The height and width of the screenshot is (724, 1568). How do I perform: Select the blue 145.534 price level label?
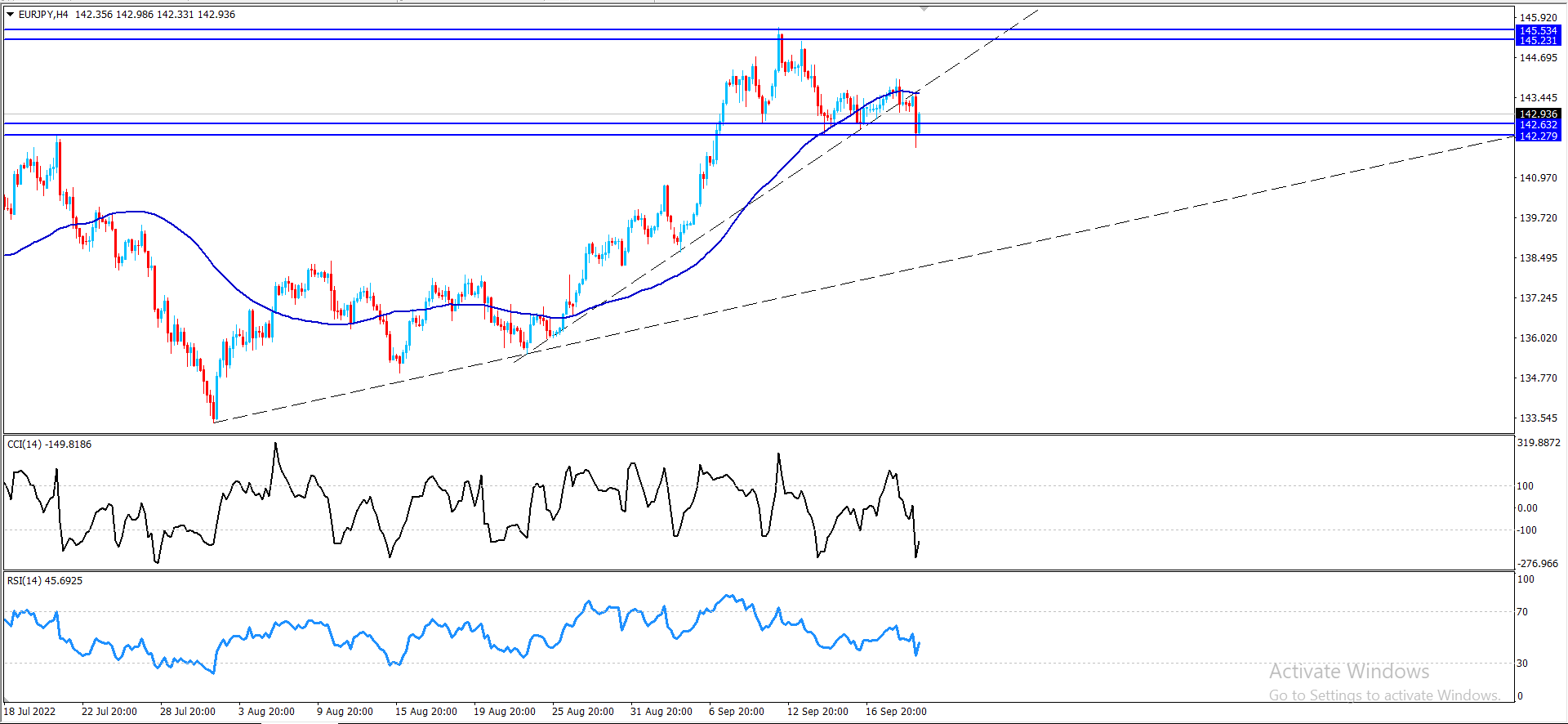point(1538,31)
